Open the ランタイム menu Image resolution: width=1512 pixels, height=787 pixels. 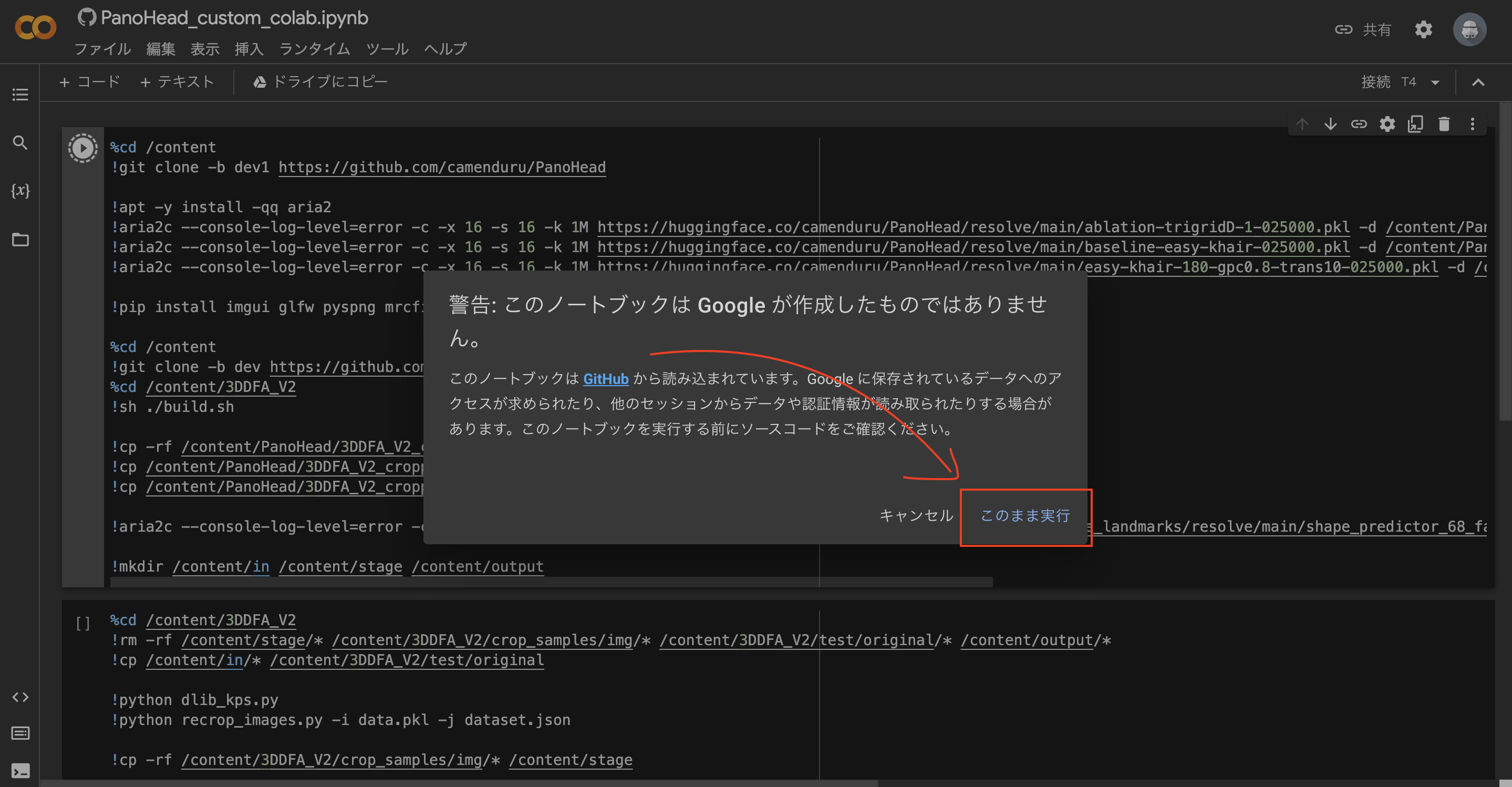point(315,49)
